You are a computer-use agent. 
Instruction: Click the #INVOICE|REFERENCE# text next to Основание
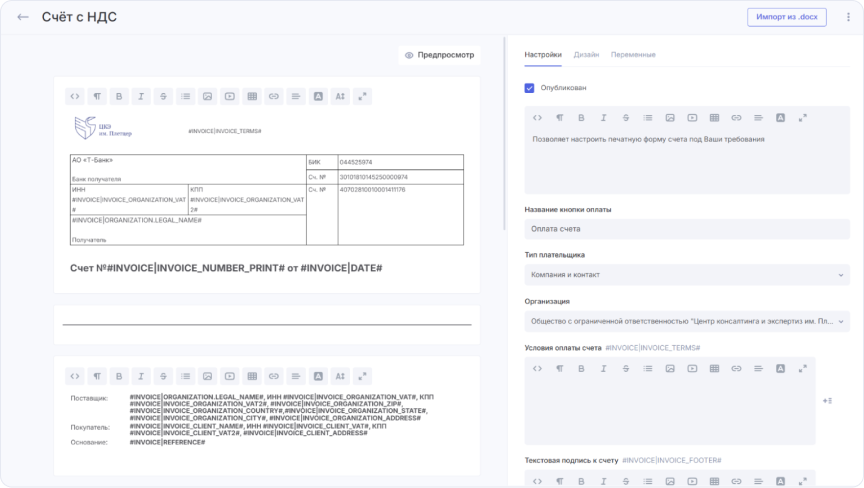coord(168,442)
